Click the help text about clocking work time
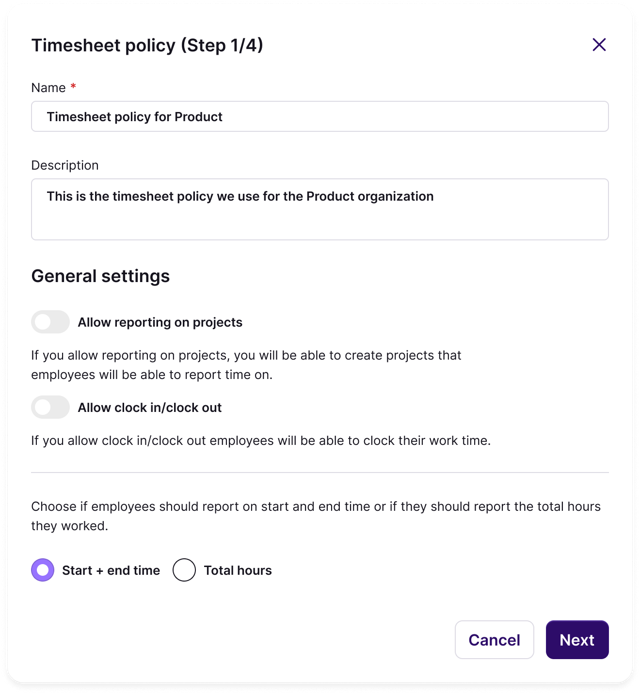The height and width of the screenshot is (694, 640). (x=260, y=440)
